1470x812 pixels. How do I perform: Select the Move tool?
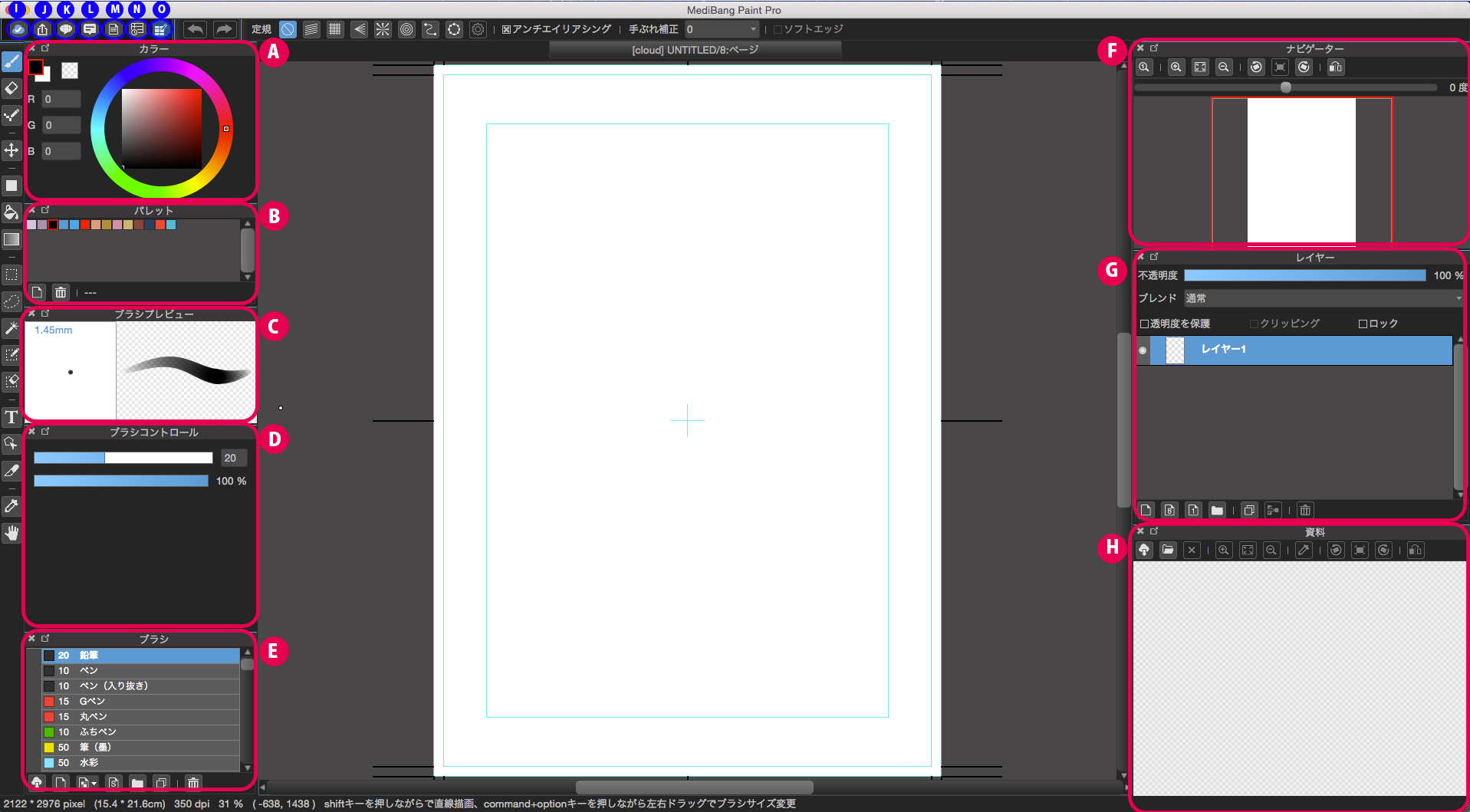click(12, 150)
